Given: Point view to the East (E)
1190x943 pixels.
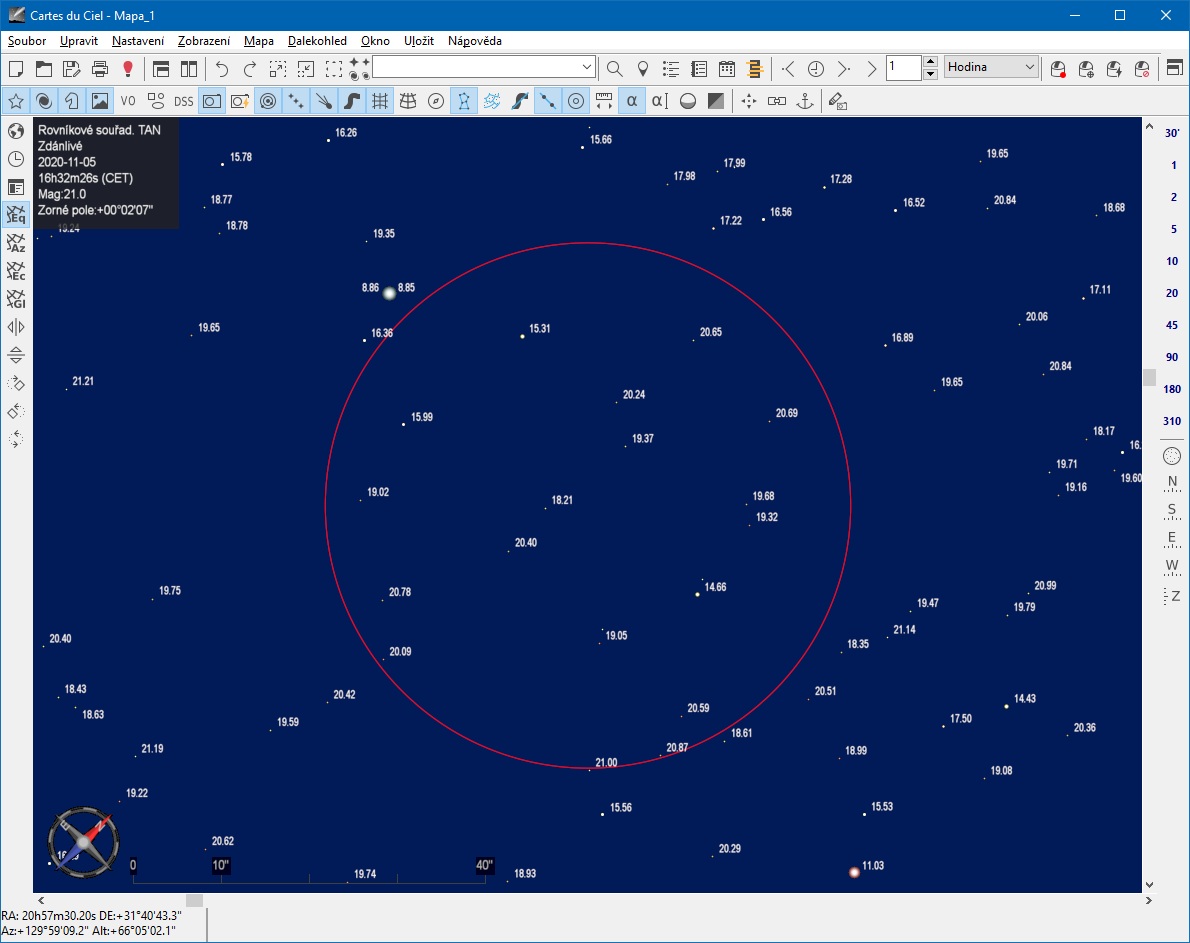Looking at the screenshot, I should (1172, 538).
